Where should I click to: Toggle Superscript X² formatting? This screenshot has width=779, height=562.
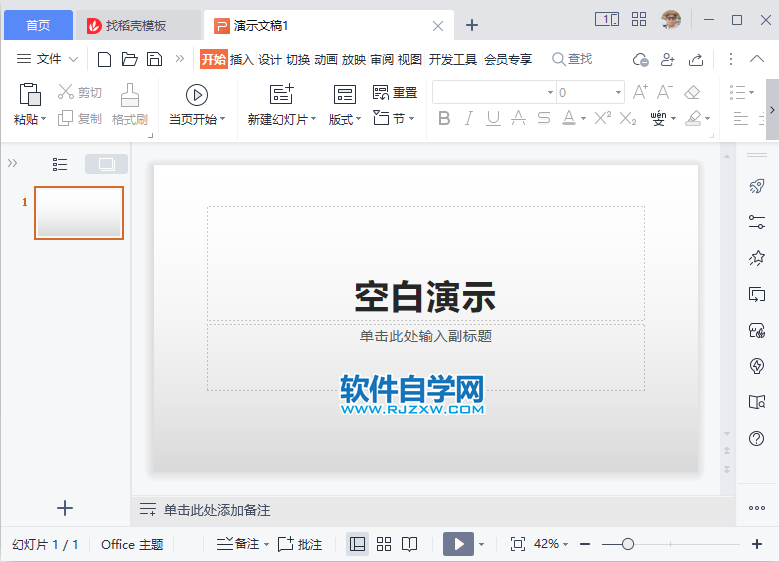click(x=603, y=118)
